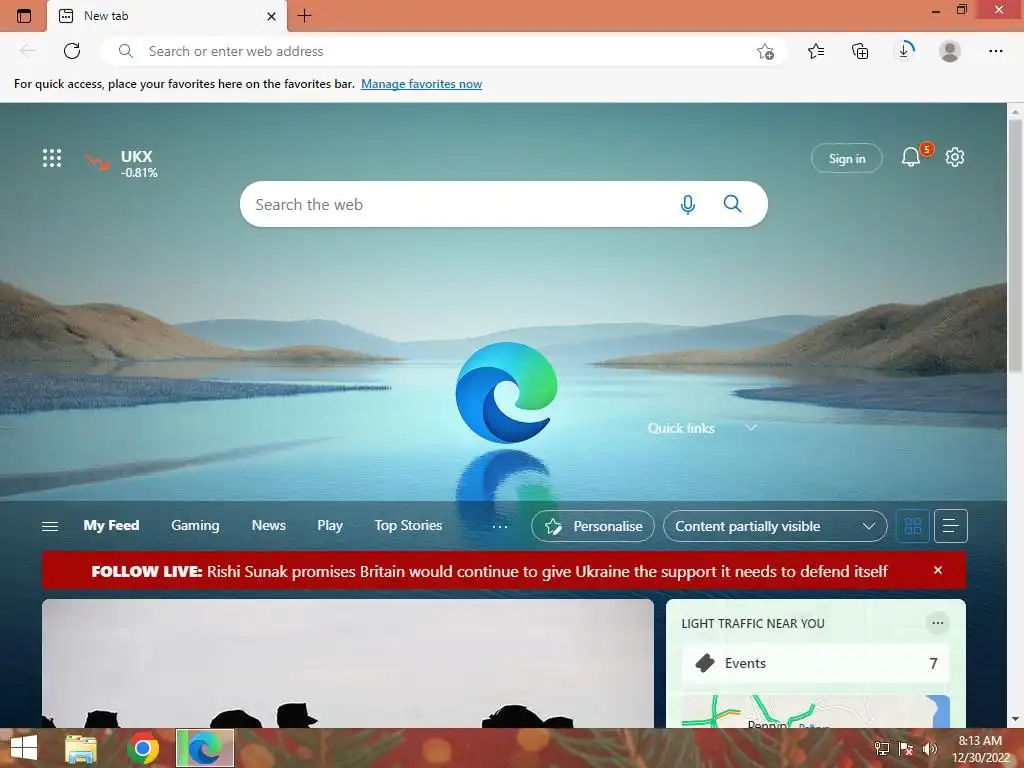Show more feed categories ellipsis
1024x768 pixels.
pyautogui.click(x=500, y=526)
